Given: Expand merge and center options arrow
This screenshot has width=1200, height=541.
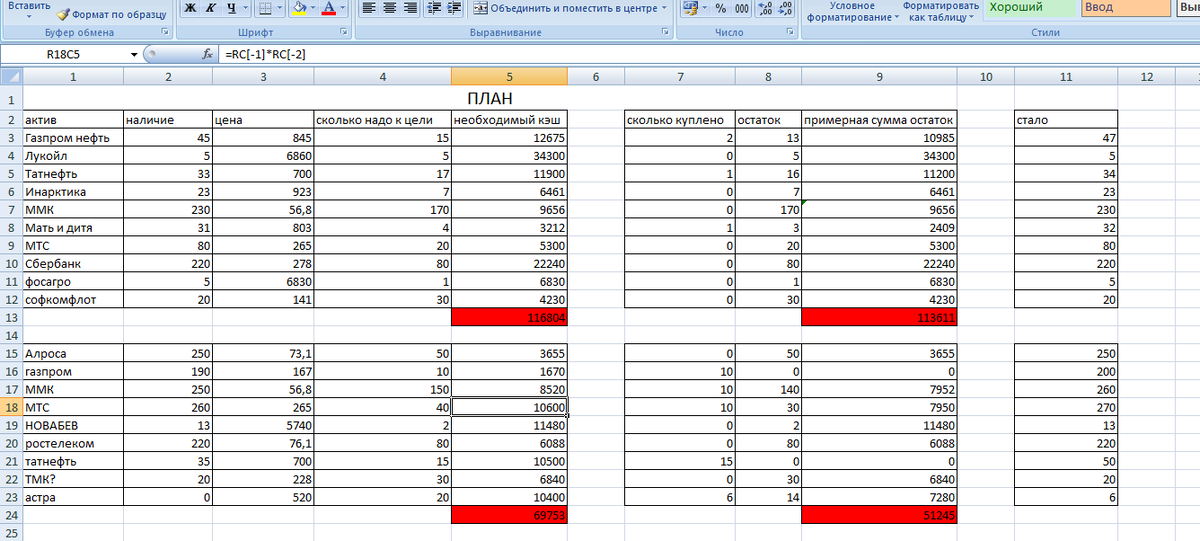Looking at the screenshot, I should coord(664,8).
